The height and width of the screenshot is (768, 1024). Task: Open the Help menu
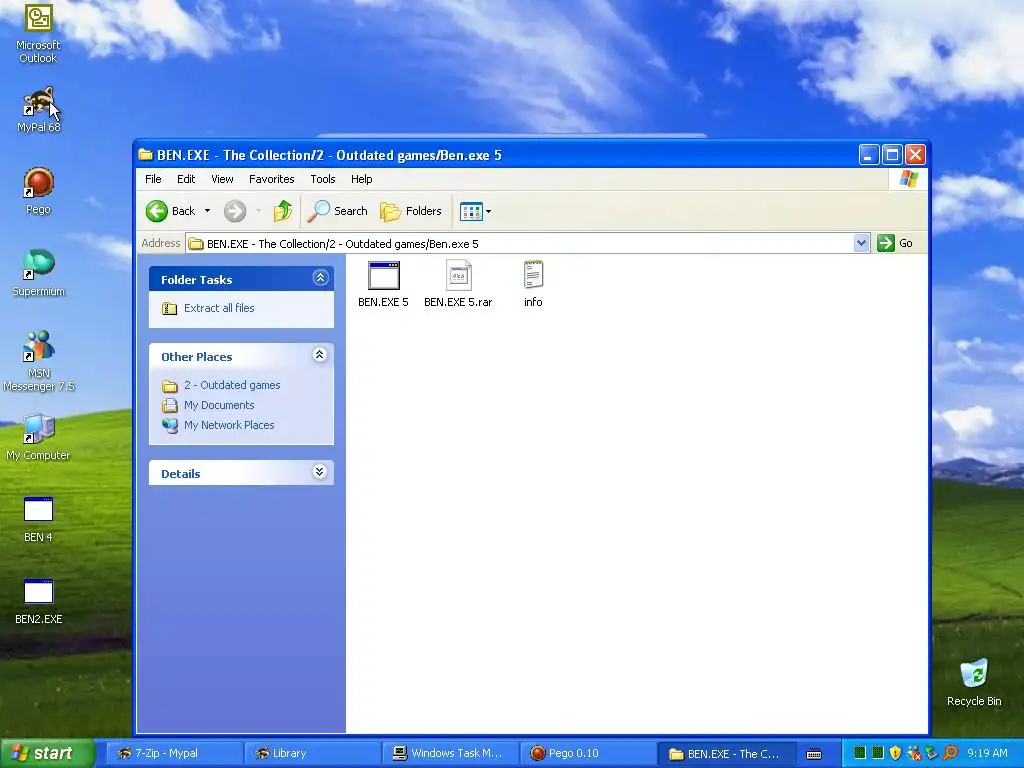point(361,179)
